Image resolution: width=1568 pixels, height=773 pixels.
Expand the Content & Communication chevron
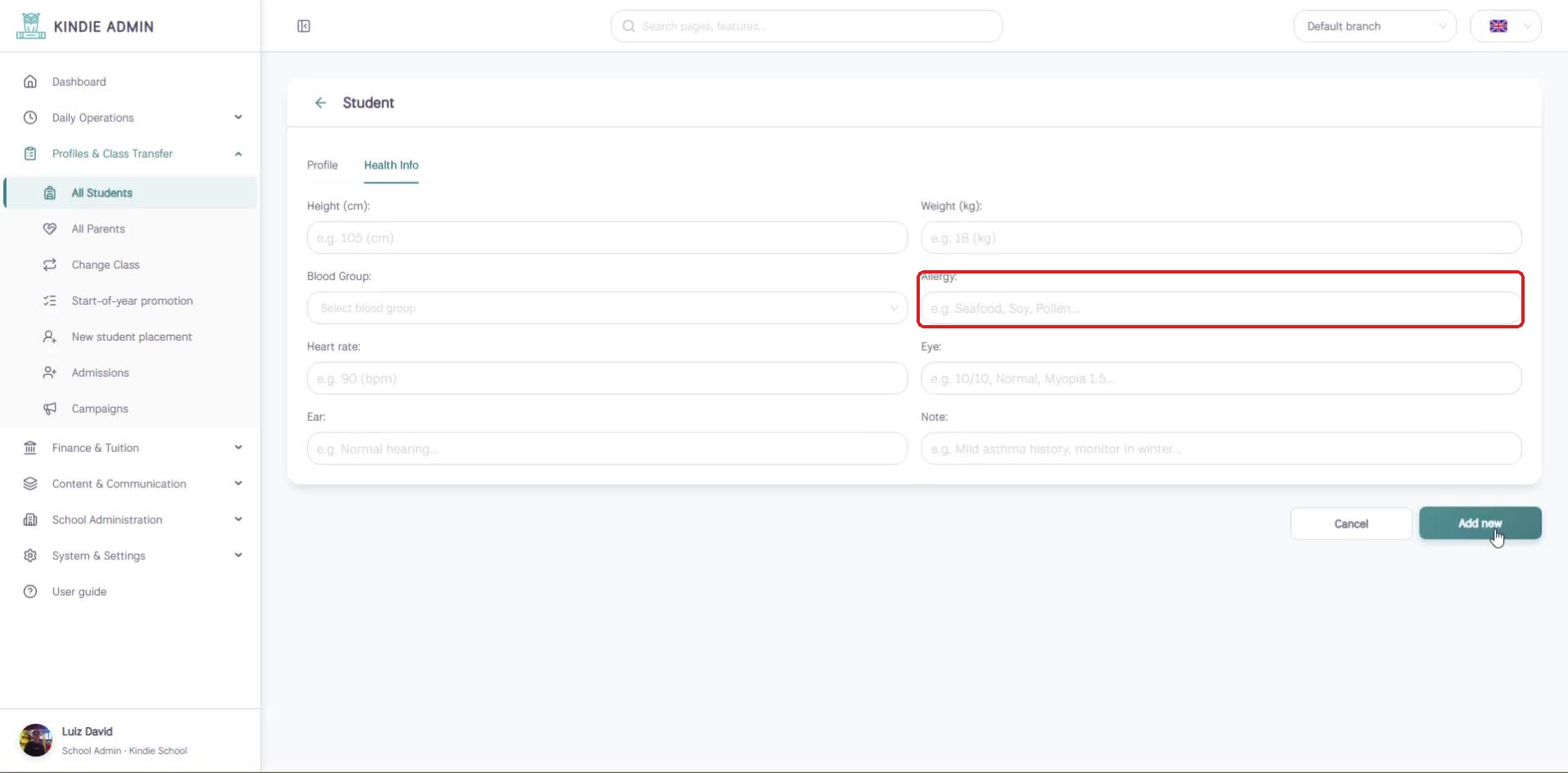coord(238,483)
